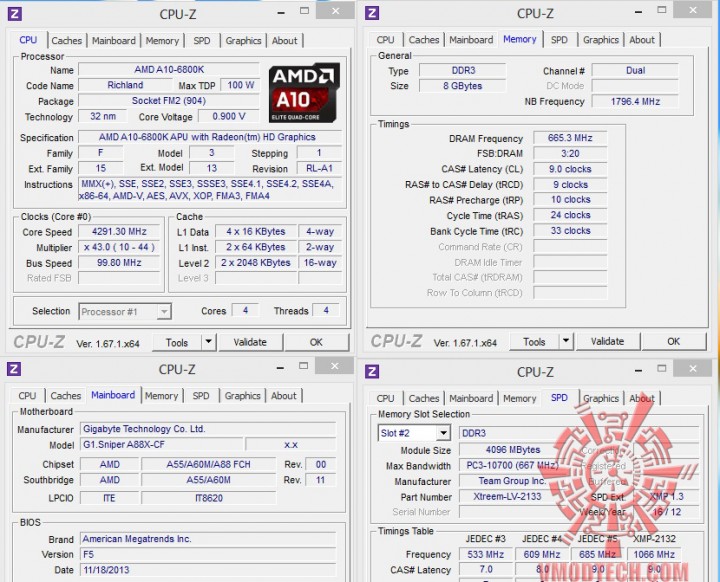Click the BIOS date 11/18/2013 field
The width and height of the screenshot is (720, 582).
[208, 570]
